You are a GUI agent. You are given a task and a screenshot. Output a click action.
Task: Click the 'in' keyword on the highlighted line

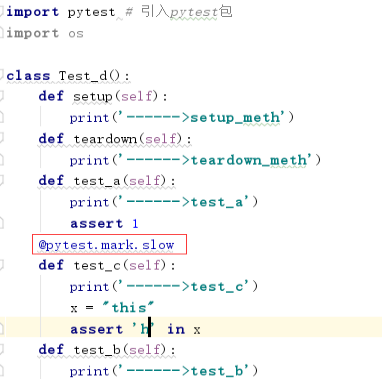[x=176, y=329]
